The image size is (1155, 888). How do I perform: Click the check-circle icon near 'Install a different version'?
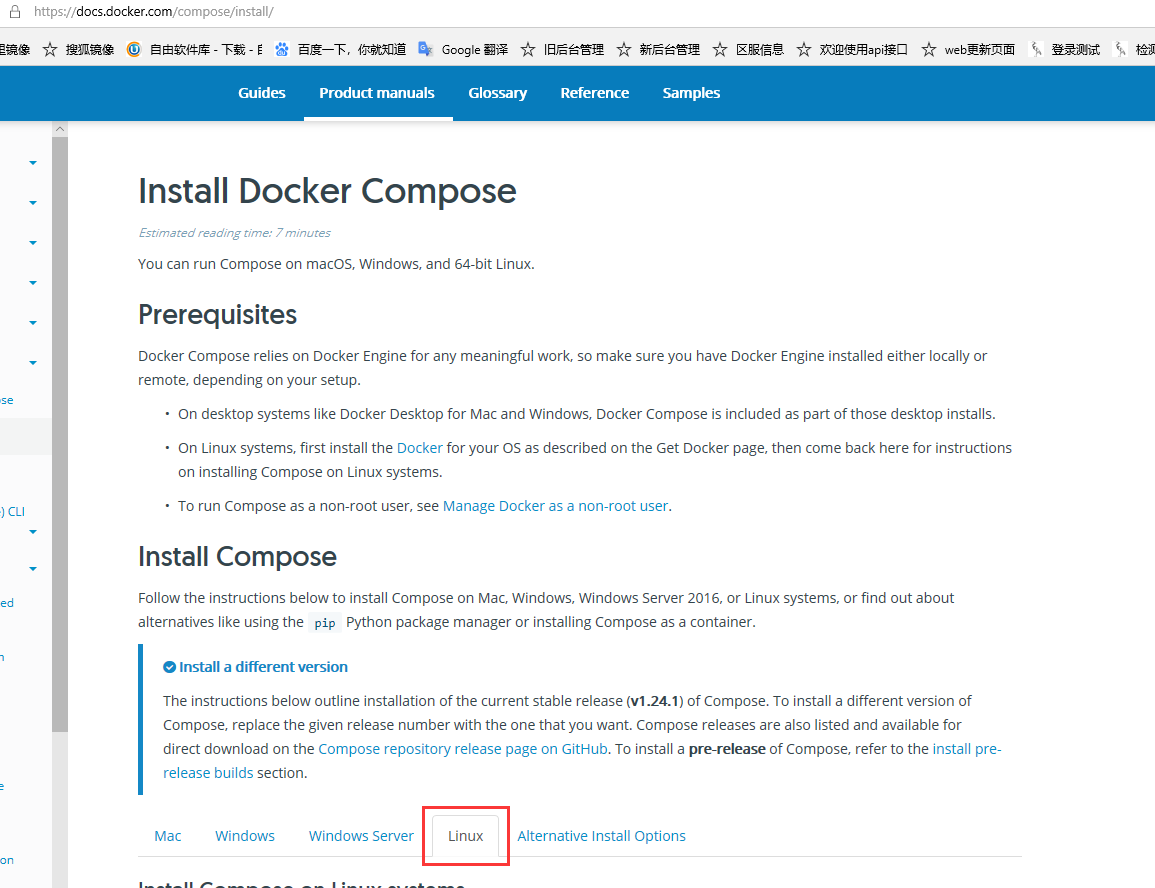click(x=169, y=667)
